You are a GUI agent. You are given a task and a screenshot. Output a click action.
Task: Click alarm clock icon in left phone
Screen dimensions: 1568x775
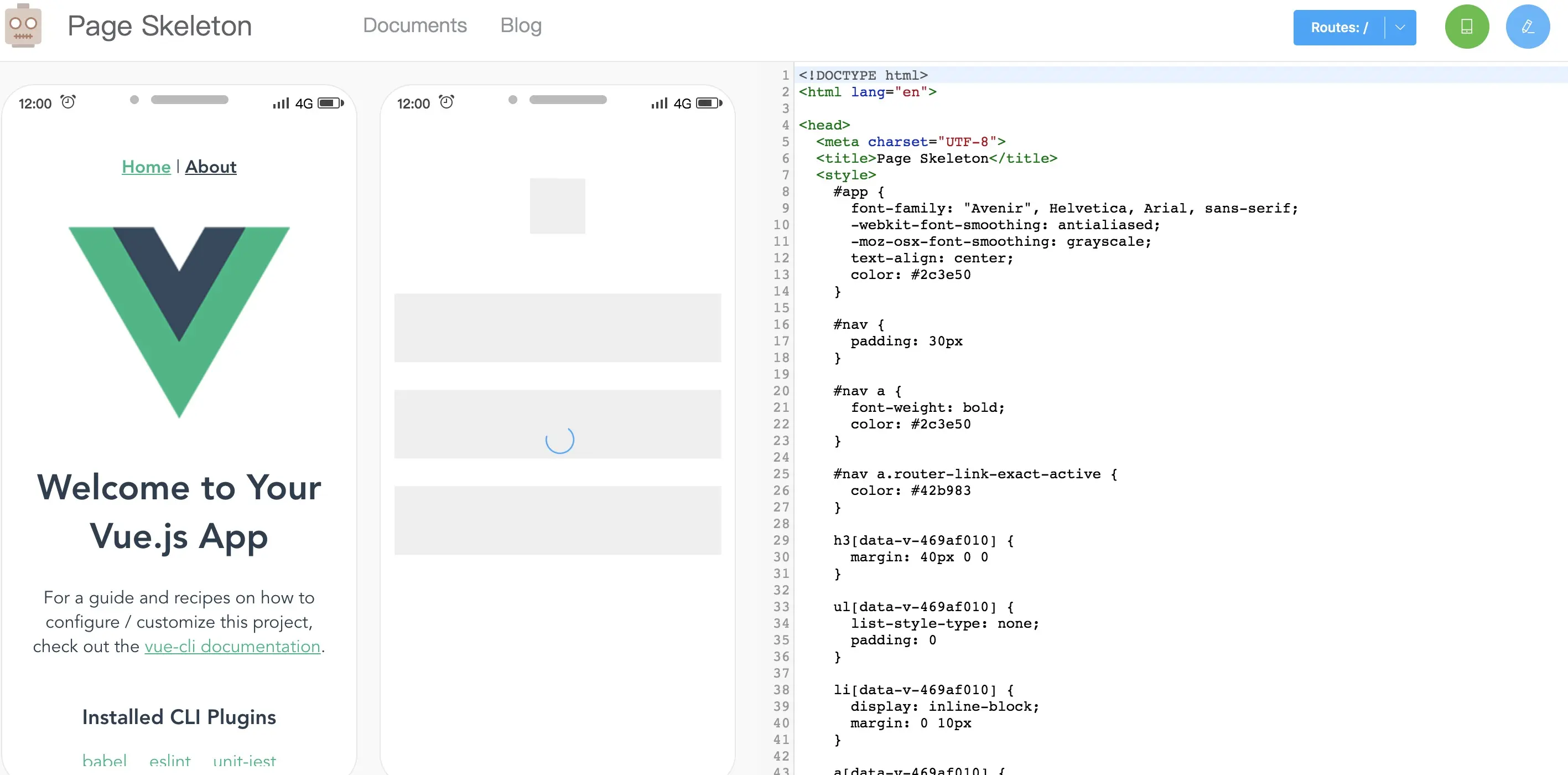click(68, 102)
